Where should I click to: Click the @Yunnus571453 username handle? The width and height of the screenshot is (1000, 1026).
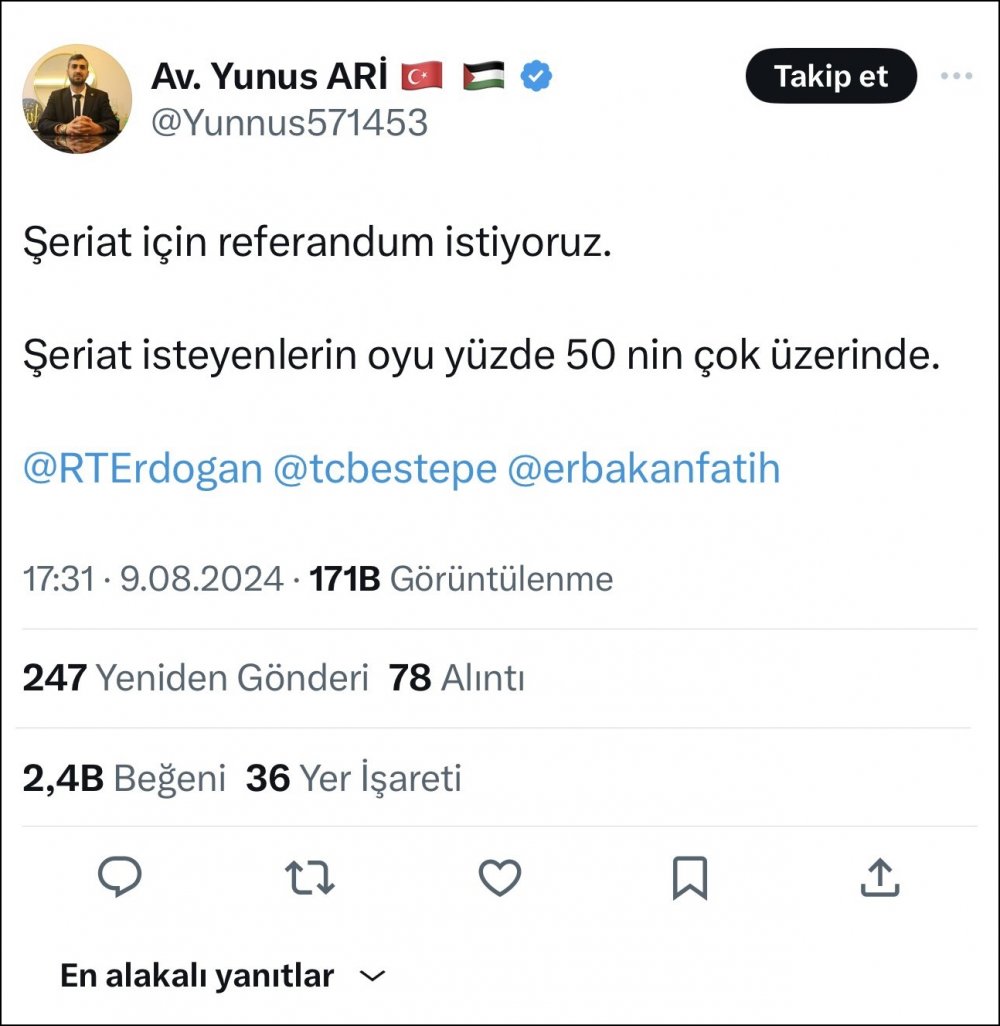tap(289, 123)
